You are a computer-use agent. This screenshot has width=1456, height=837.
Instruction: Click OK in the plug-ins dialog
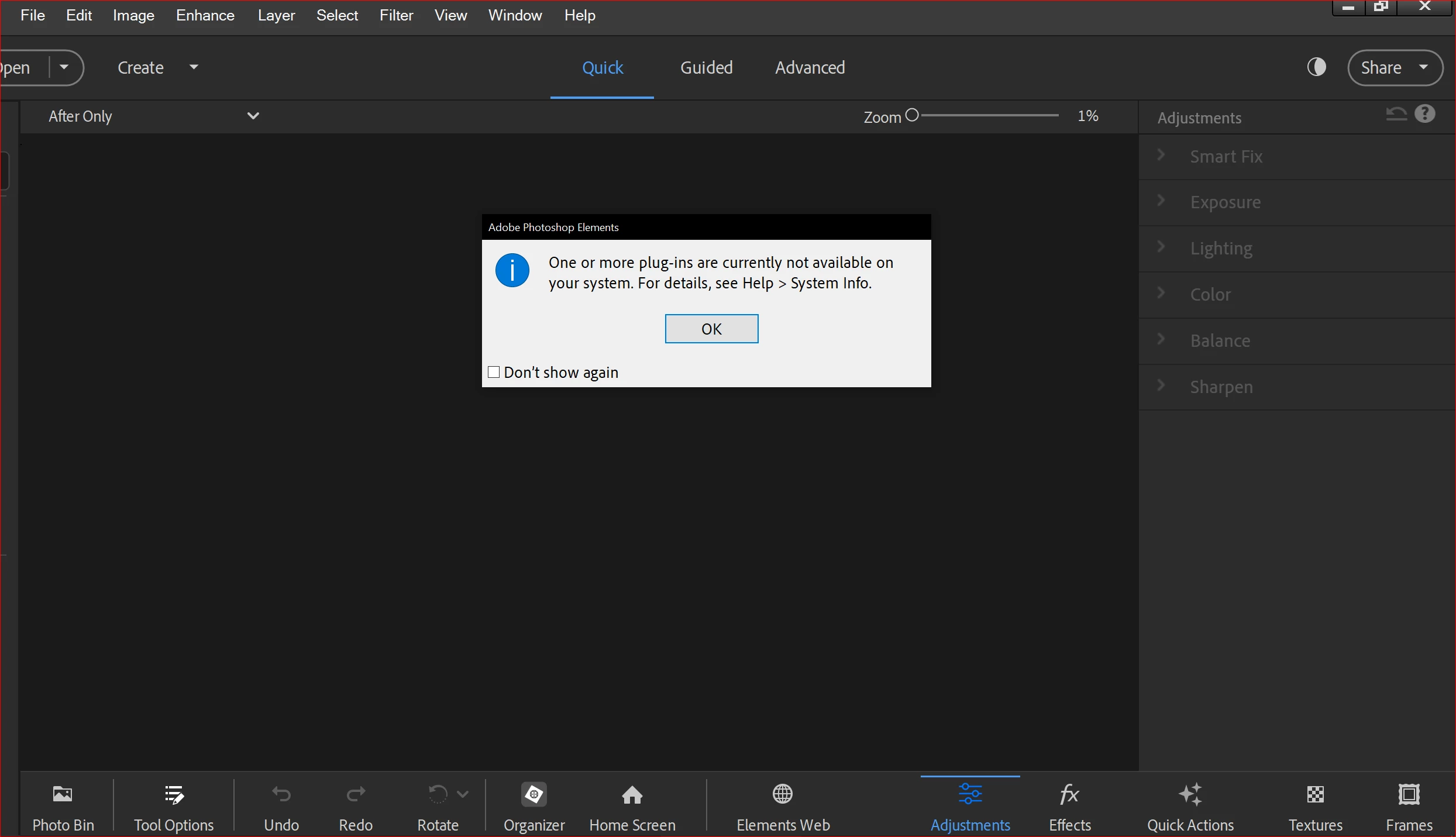click(x=711, y=329)
